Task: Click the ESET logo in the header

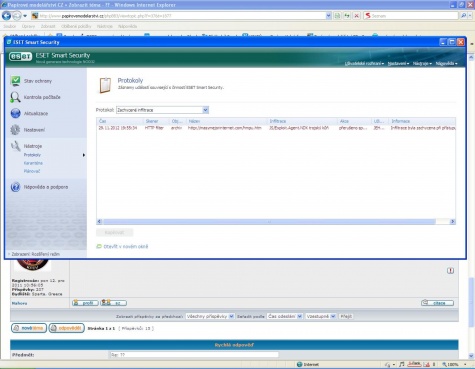Action: pyautogui.click(x=20, y=57)
